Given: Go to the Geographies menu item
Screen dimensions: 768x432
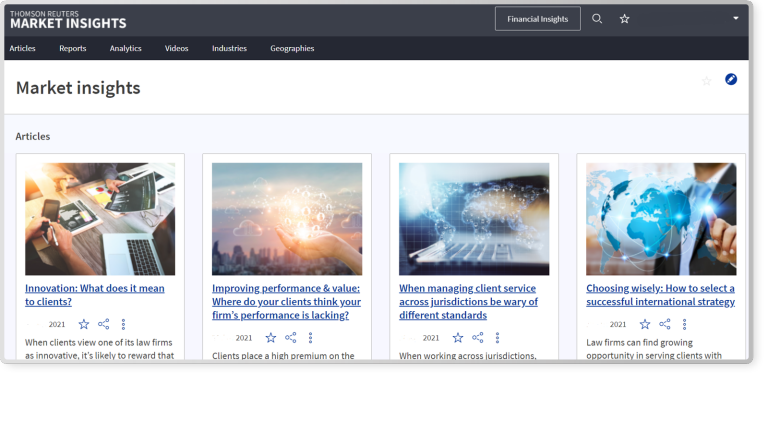Looking at the screenshot, I should coord(292,48).
